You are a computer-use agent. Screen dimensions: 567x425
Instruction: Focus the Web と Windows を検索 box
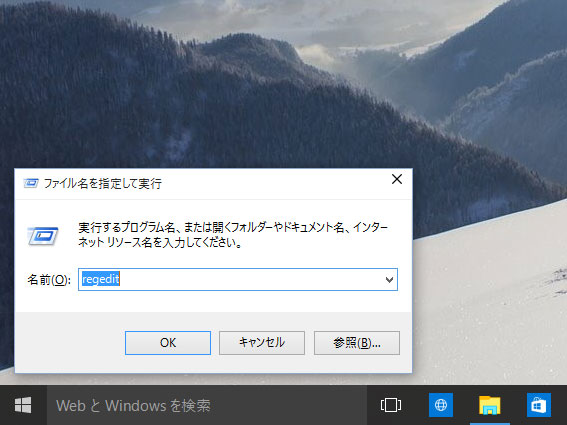click(207, 405)
